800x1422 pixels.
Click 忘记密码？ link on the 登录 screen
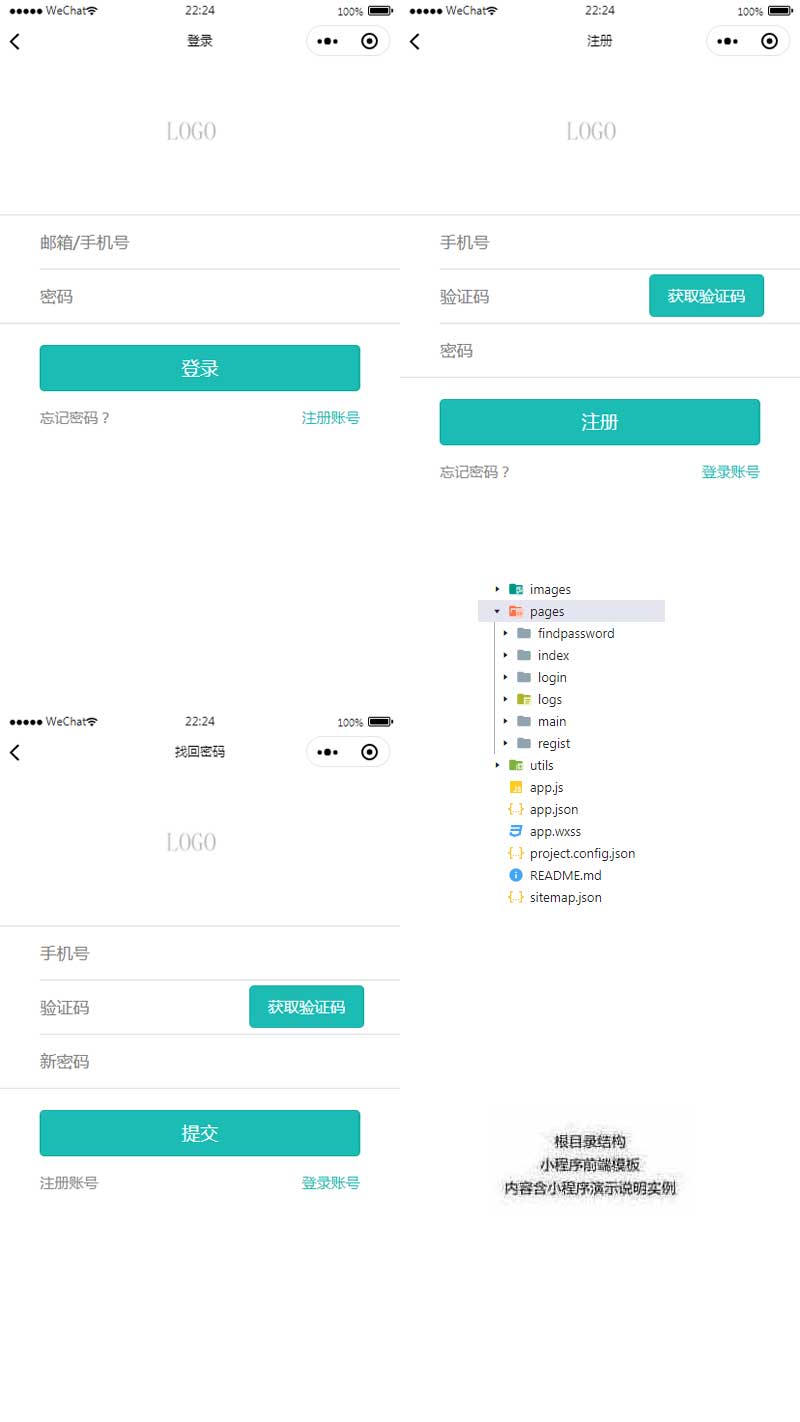pos(75,418)
